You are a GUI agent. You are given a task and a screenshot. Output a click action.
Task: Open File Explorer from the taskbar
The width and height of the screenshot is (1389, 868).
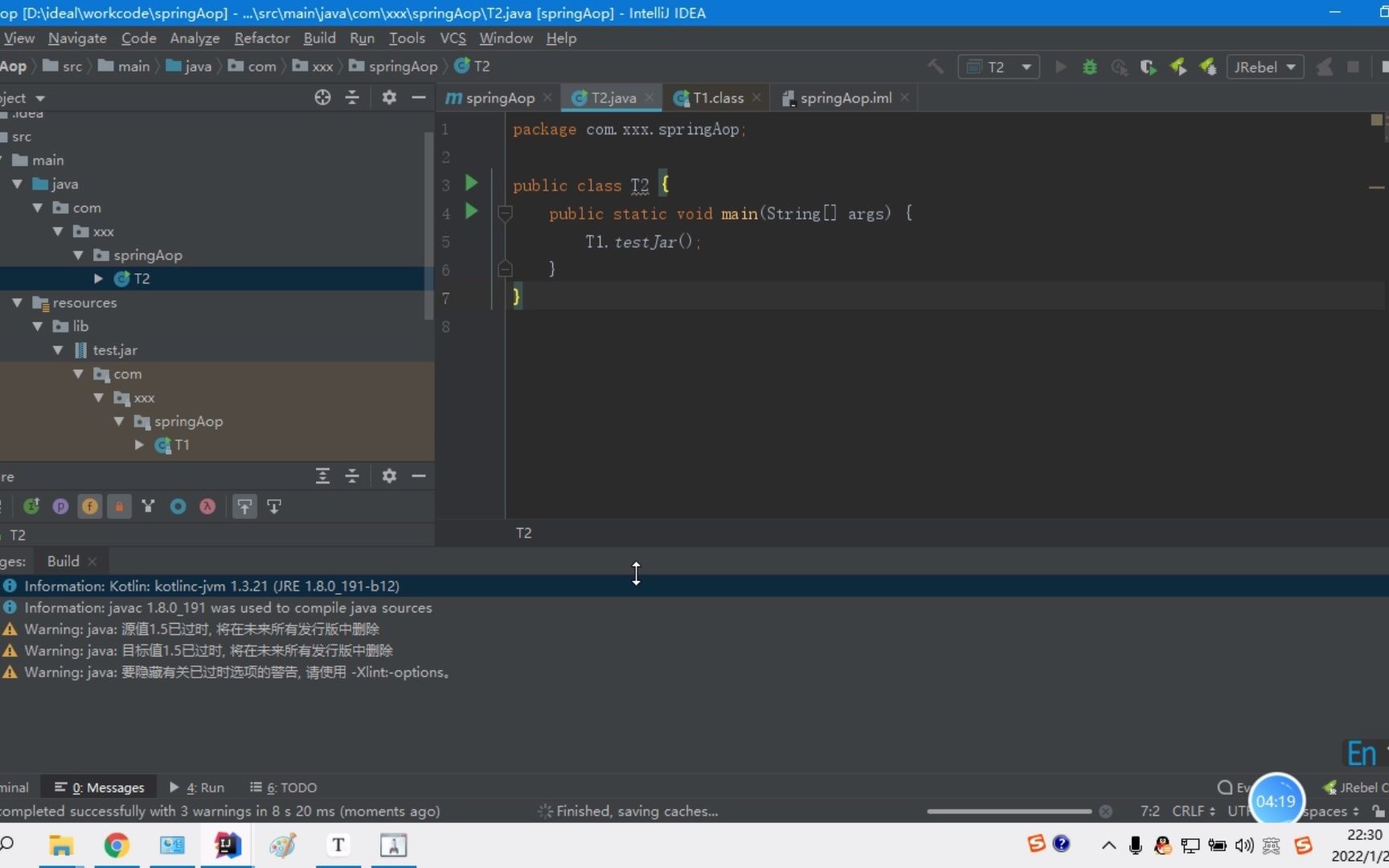pos(60,845)
